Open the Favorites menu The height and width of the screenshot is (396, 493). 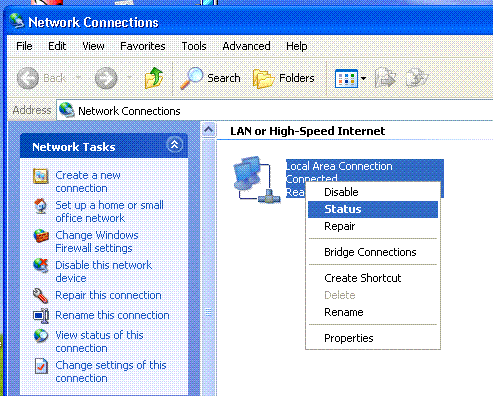143,46
